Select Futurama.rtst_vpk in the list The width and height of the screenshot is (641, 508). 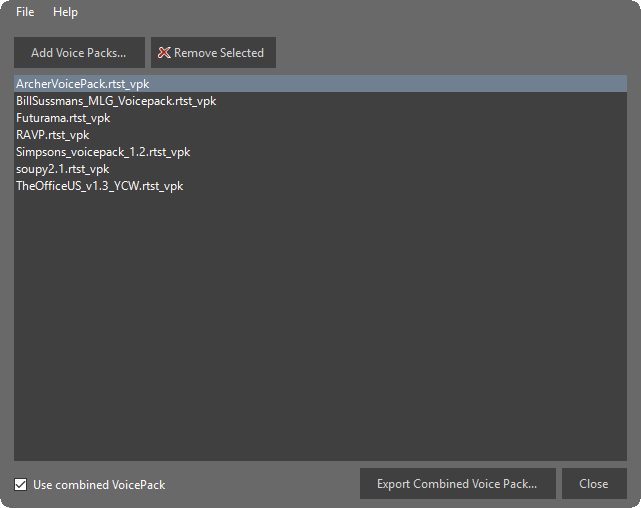[320, 118]
